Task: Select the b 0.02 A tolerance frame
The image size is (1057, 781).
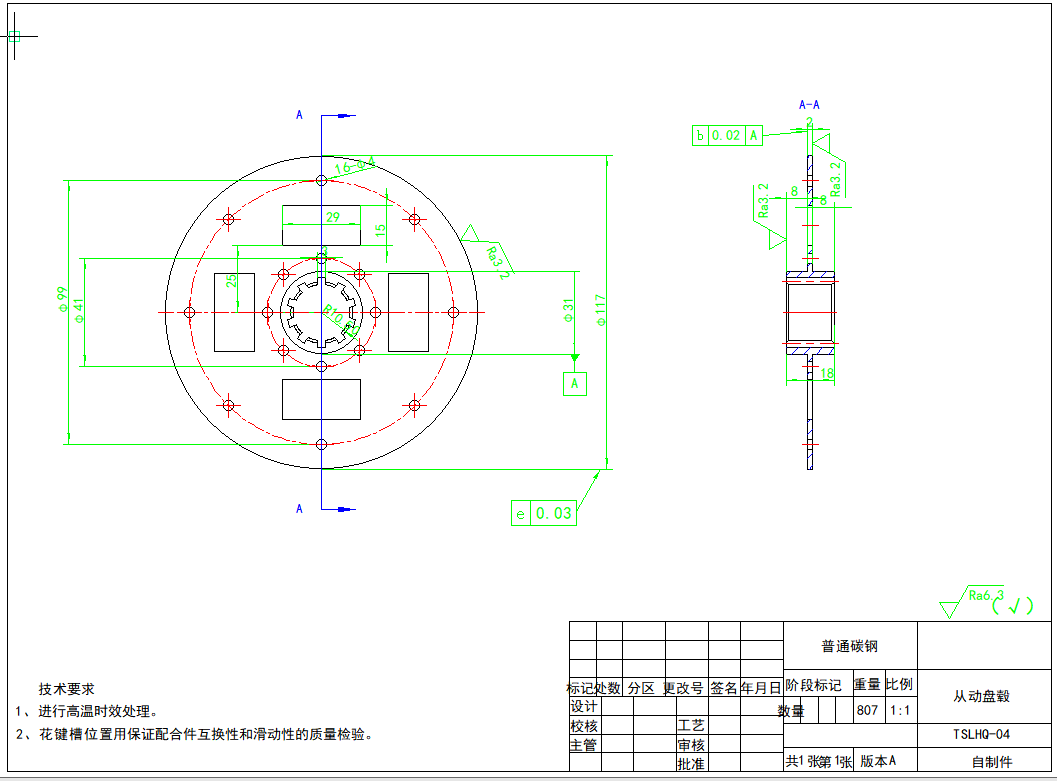Action: pos(727,135)
